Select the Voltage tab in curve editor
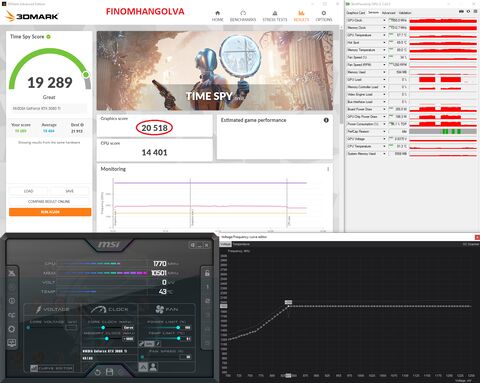This screenshot has height=383, width=480. click(225, 244)
